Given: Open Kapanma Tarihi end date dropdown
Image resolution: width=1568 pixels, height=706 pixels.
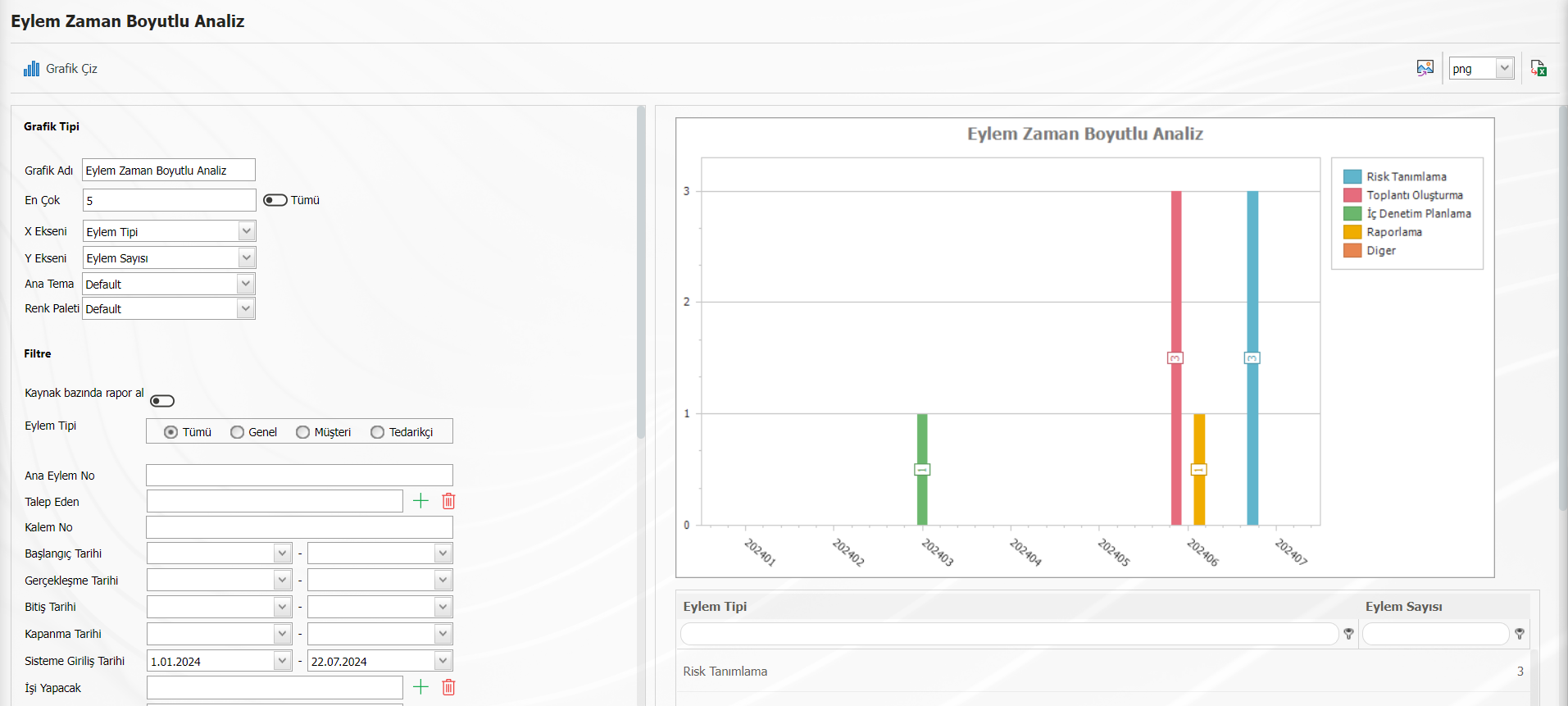Looking at the screenshot, I should coord(443,634).
